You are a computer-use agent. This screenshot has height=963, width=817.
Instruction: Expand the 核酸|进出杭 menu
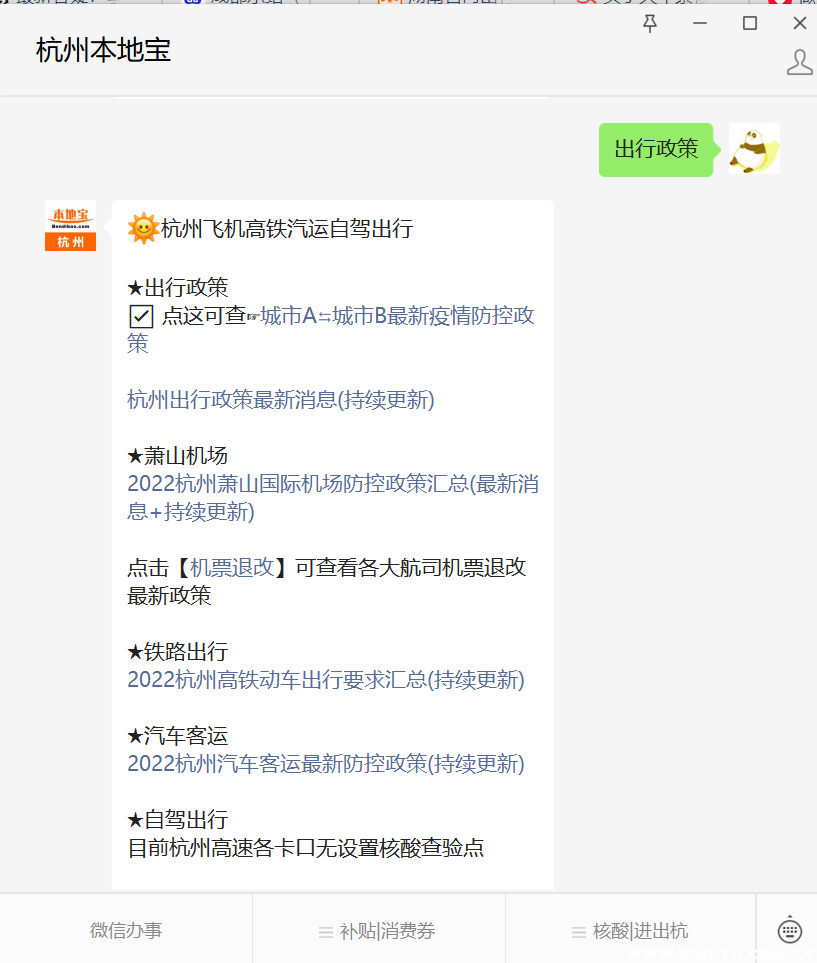(x=630, y=931)
